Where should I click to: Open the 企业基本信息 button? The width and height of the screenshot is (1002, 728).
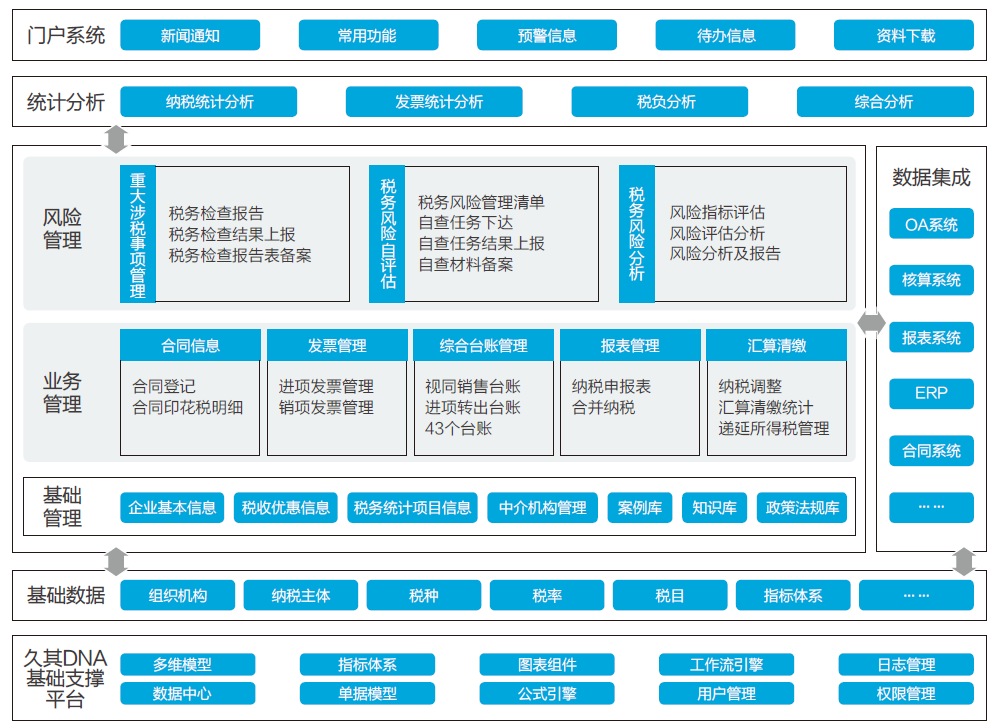[173, 508]
